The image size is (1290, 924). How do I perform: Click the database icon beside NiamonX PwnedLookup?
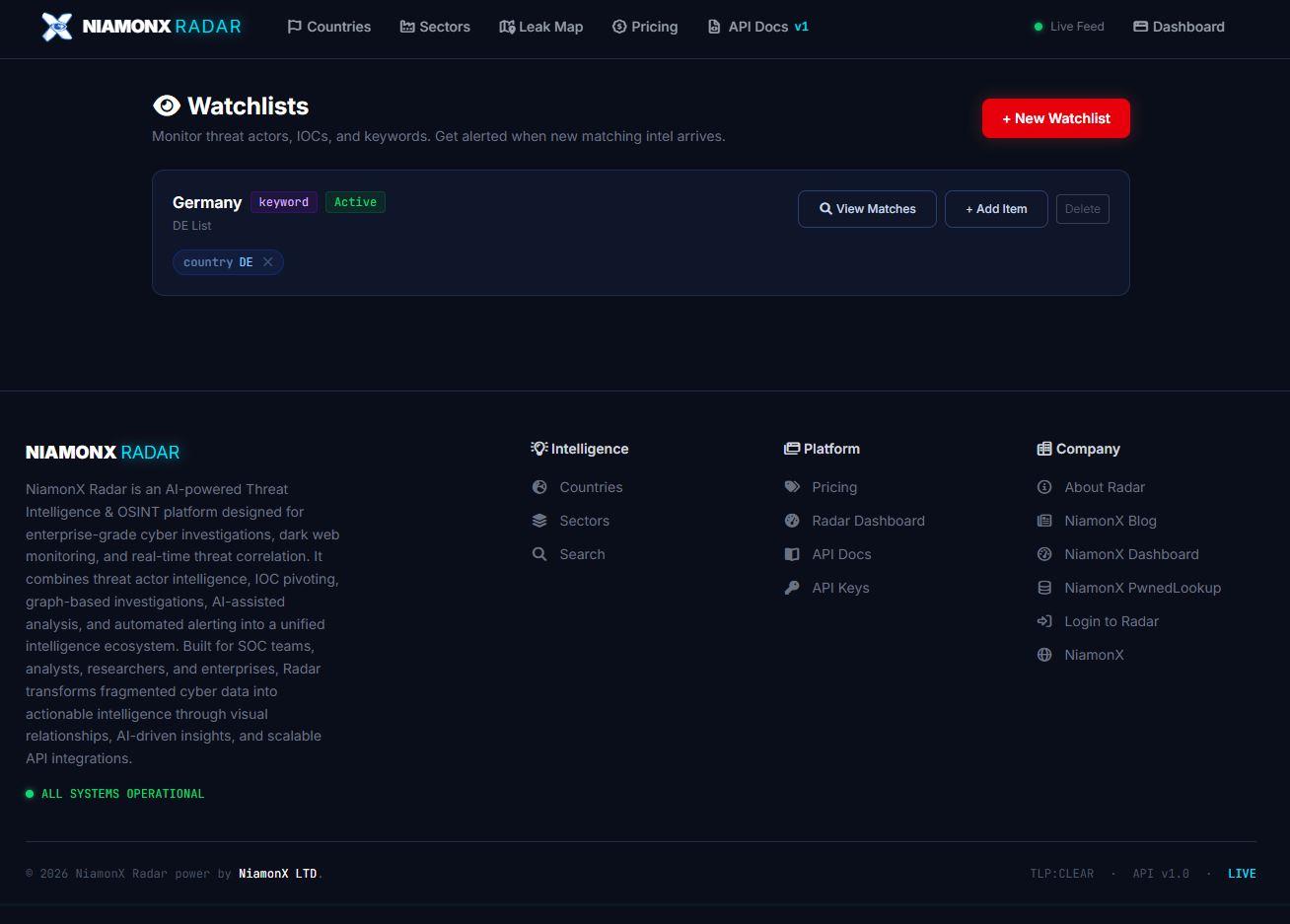1044,588
